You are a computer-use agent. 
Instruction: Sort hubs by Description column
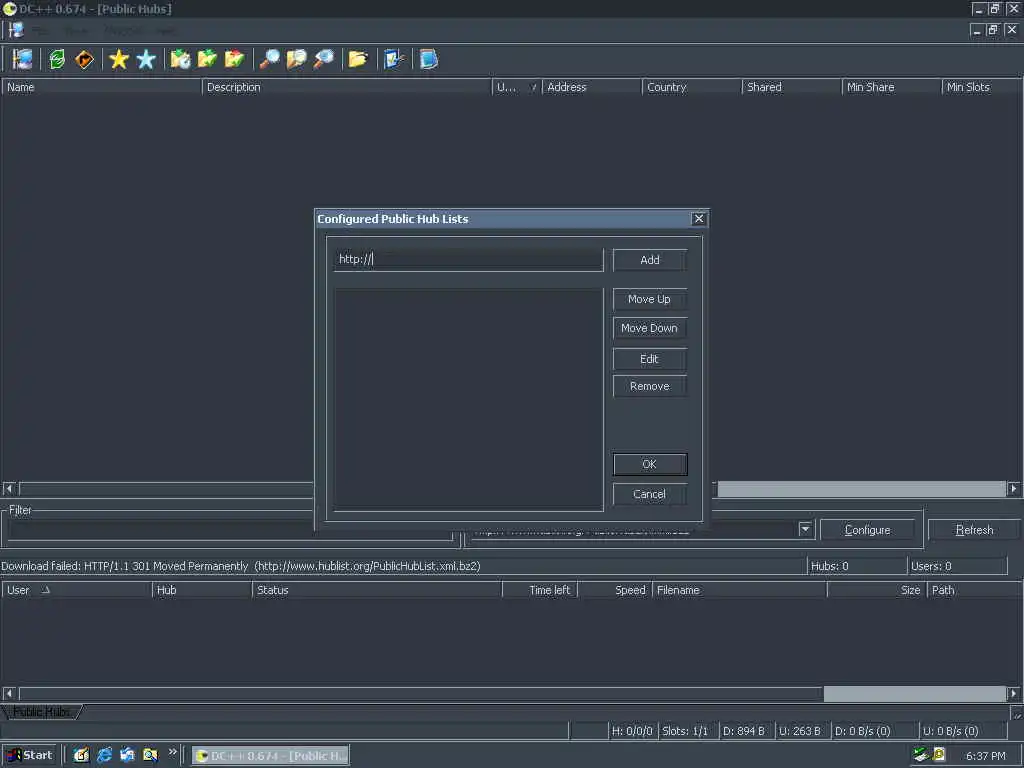point(346,87)
